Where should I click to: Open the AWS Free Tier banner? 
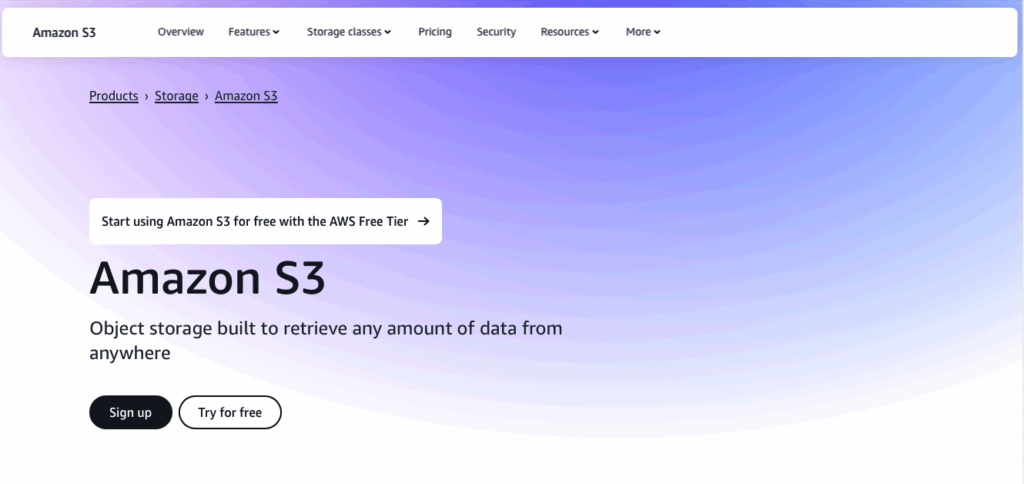(265, 221)
